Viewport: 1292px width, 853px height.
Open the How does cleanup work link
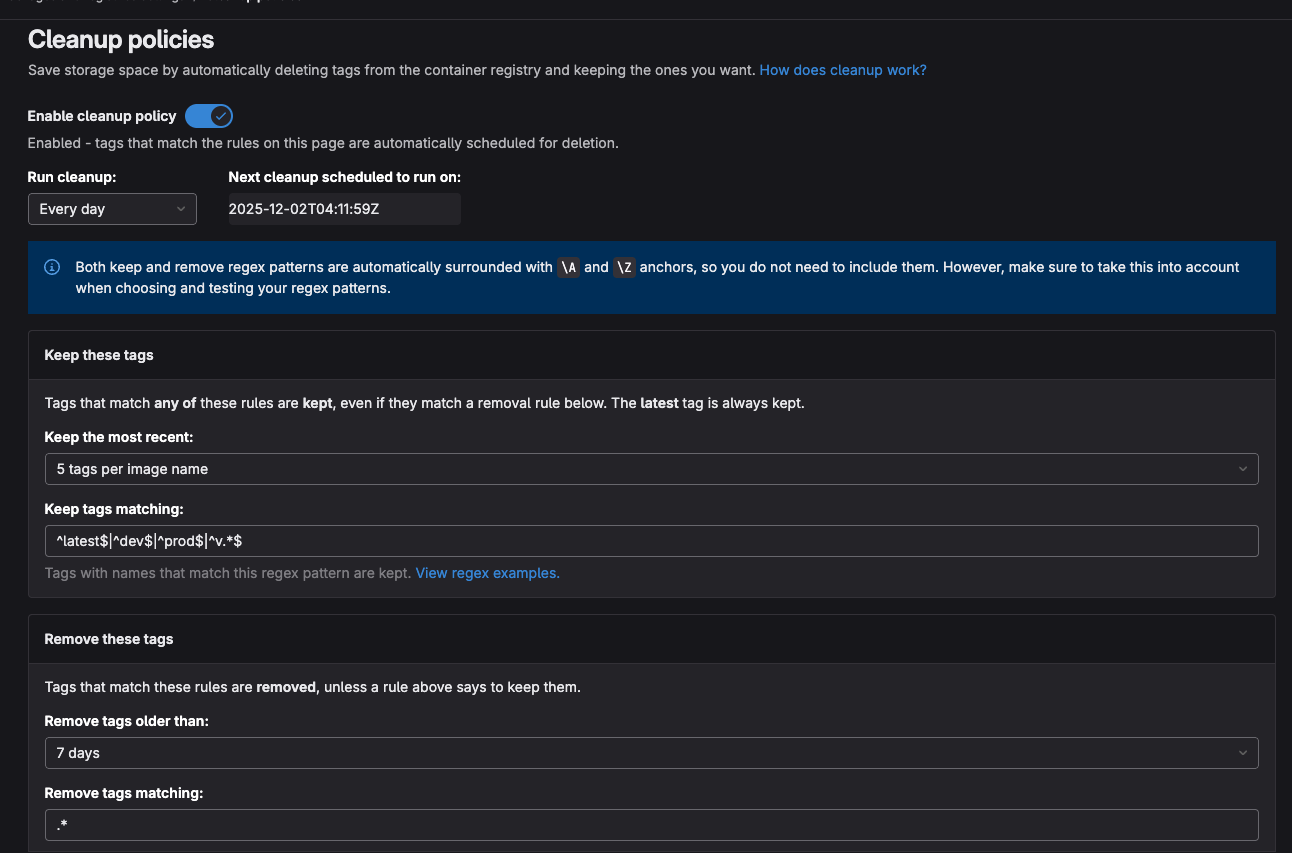pyautogui.click(x=842, y=70)
